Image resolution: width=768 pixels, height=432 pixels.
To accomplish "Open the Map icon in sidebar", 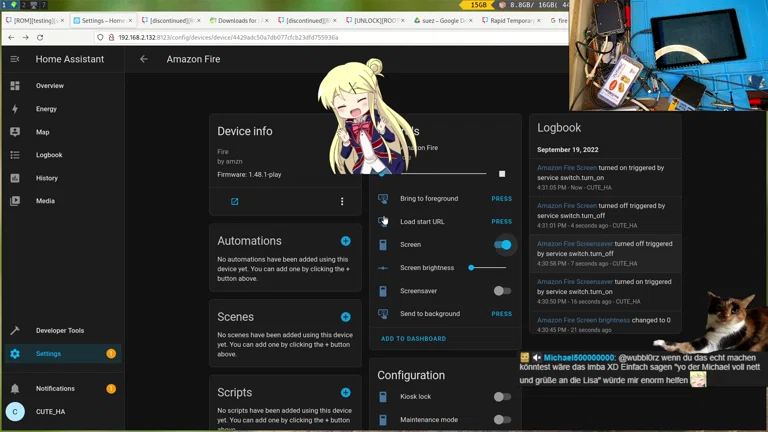I will coord(15,132).
